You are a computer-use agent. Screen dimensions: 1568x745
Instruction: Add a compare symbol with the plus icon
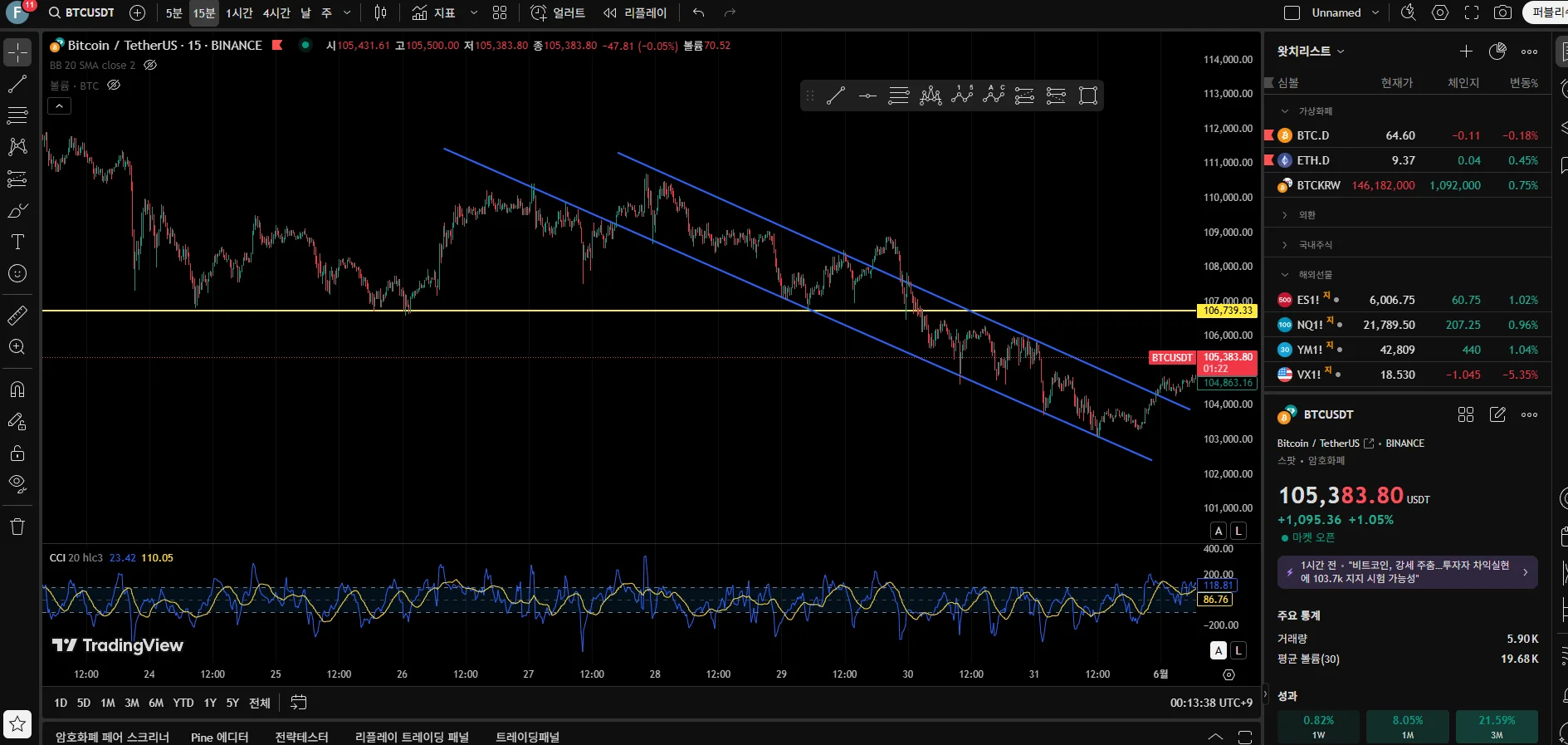coord(138,13)
